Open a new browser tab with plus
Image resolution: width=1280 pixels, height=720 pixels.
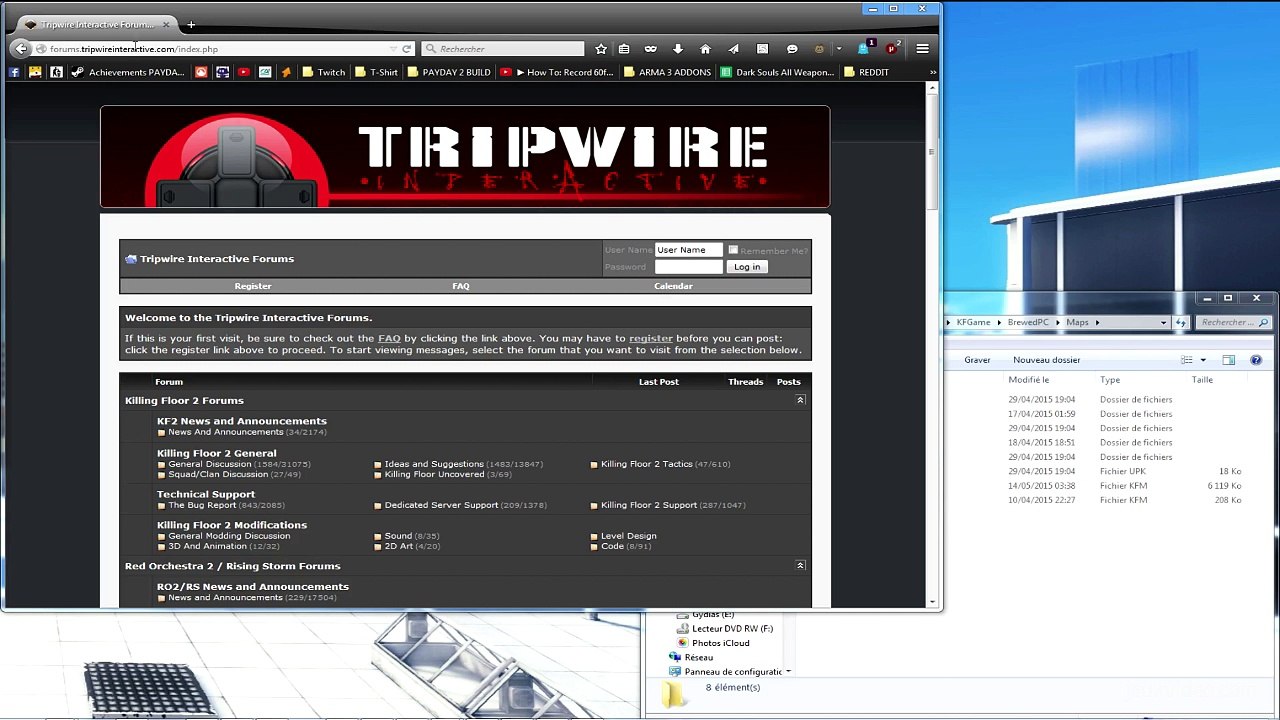(x=191, y=24)
